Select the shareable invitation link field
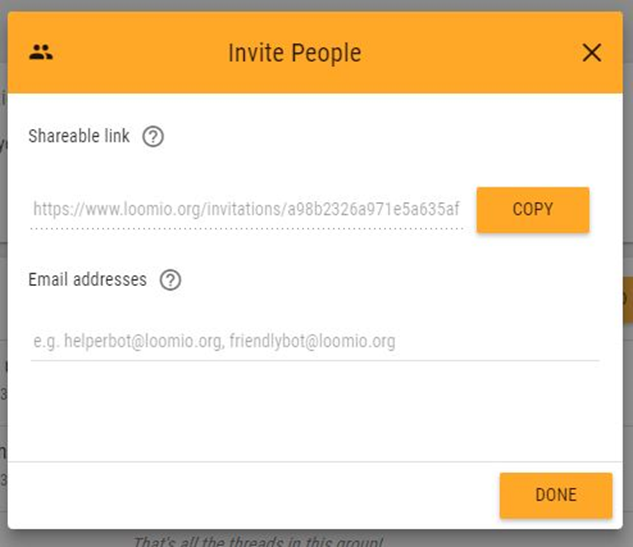633x547 pixels. pos(246,209)
